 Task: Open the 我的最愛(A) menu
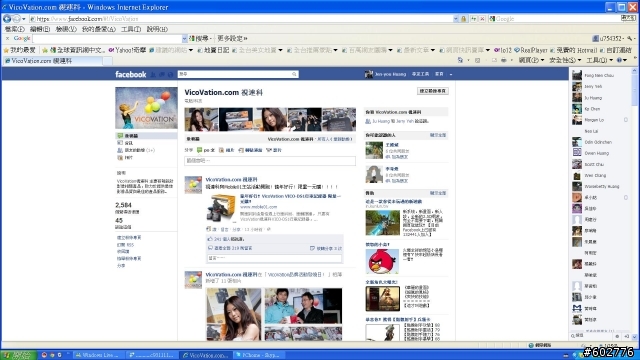[99, 29]
